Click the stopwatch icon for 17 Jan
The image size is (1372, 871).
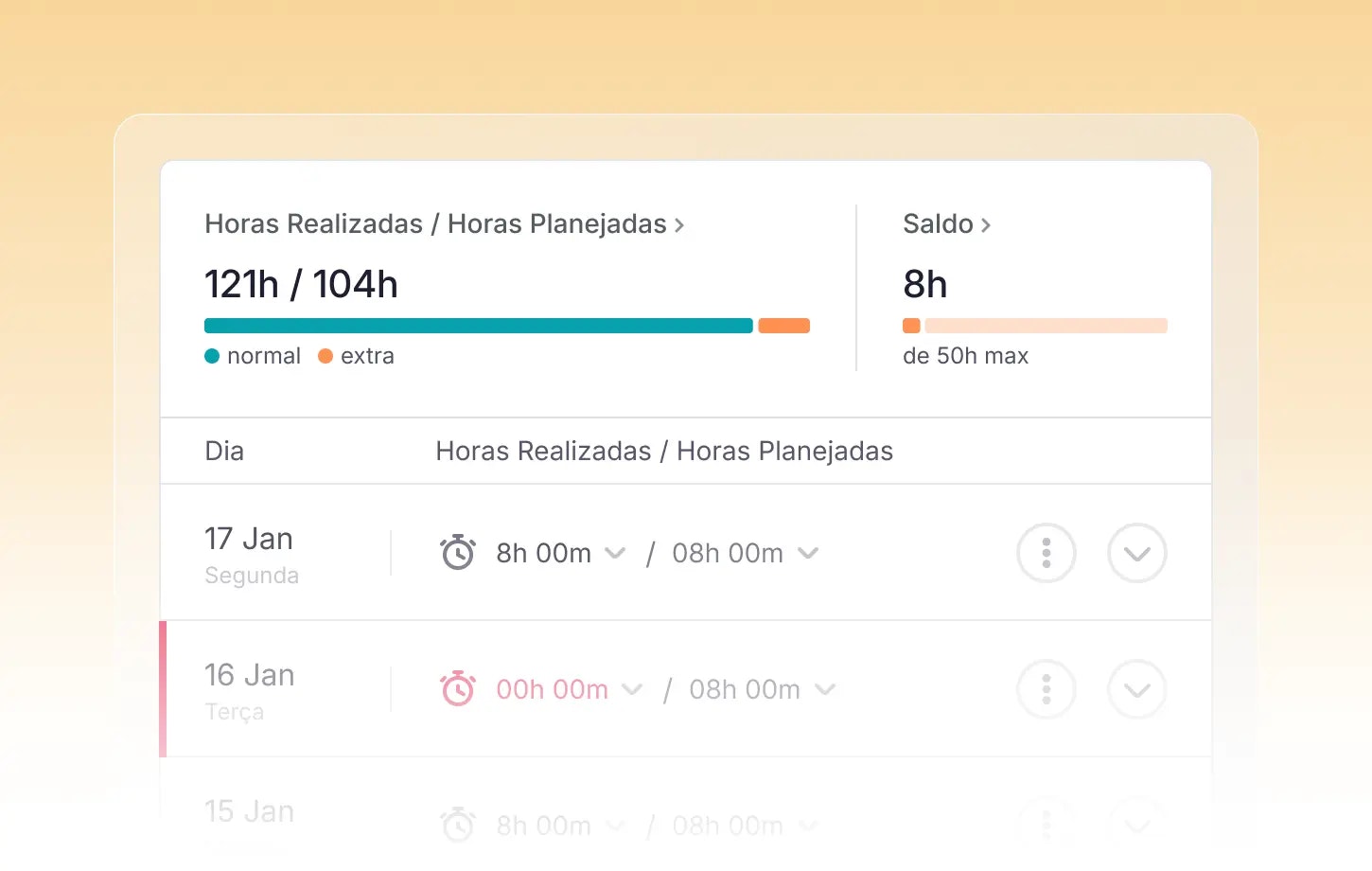(x=458, y=553)
